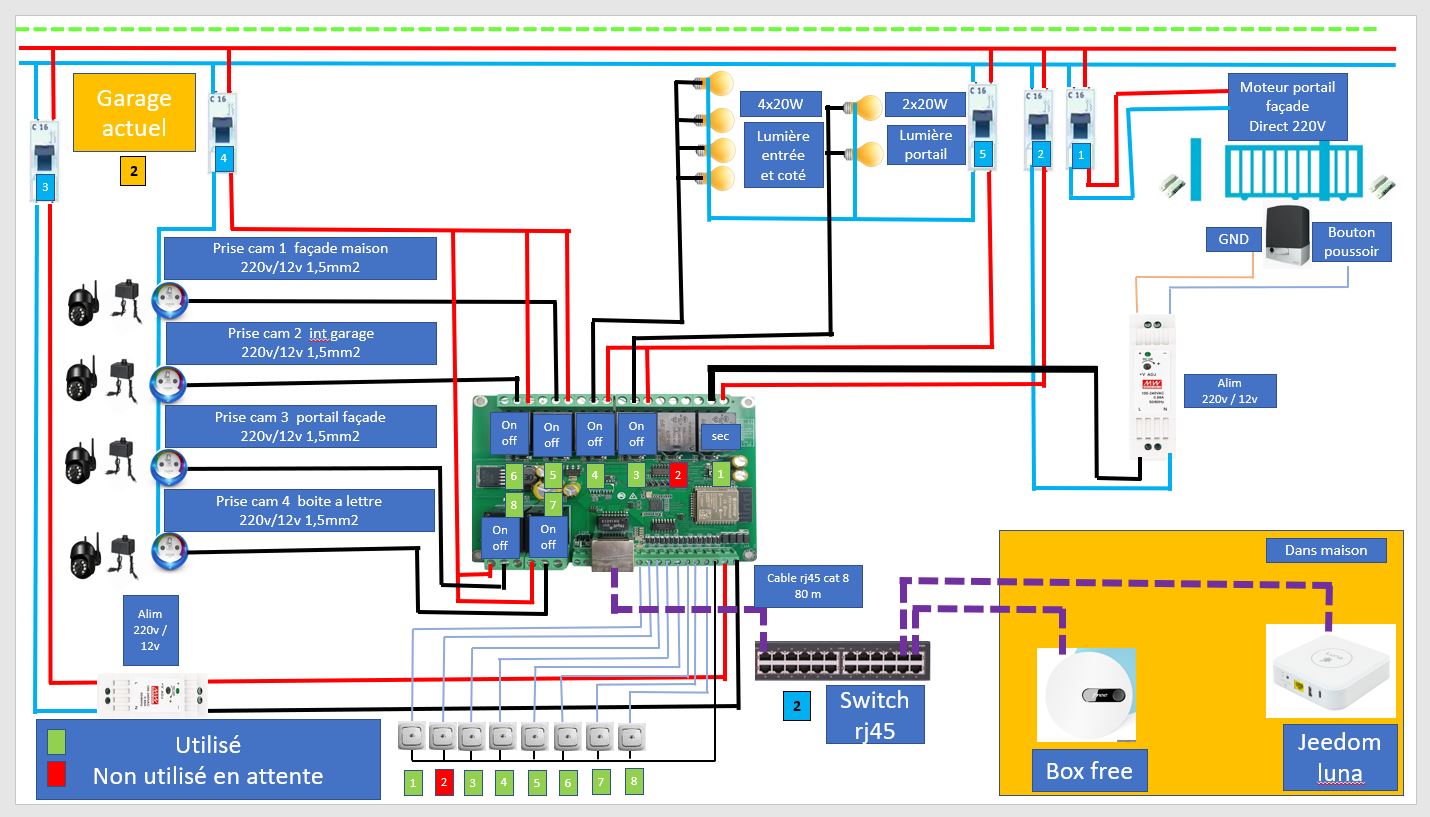Screen dimensions: 1430x817
Task: Click the GND label
Action: tap(1233, 238)
